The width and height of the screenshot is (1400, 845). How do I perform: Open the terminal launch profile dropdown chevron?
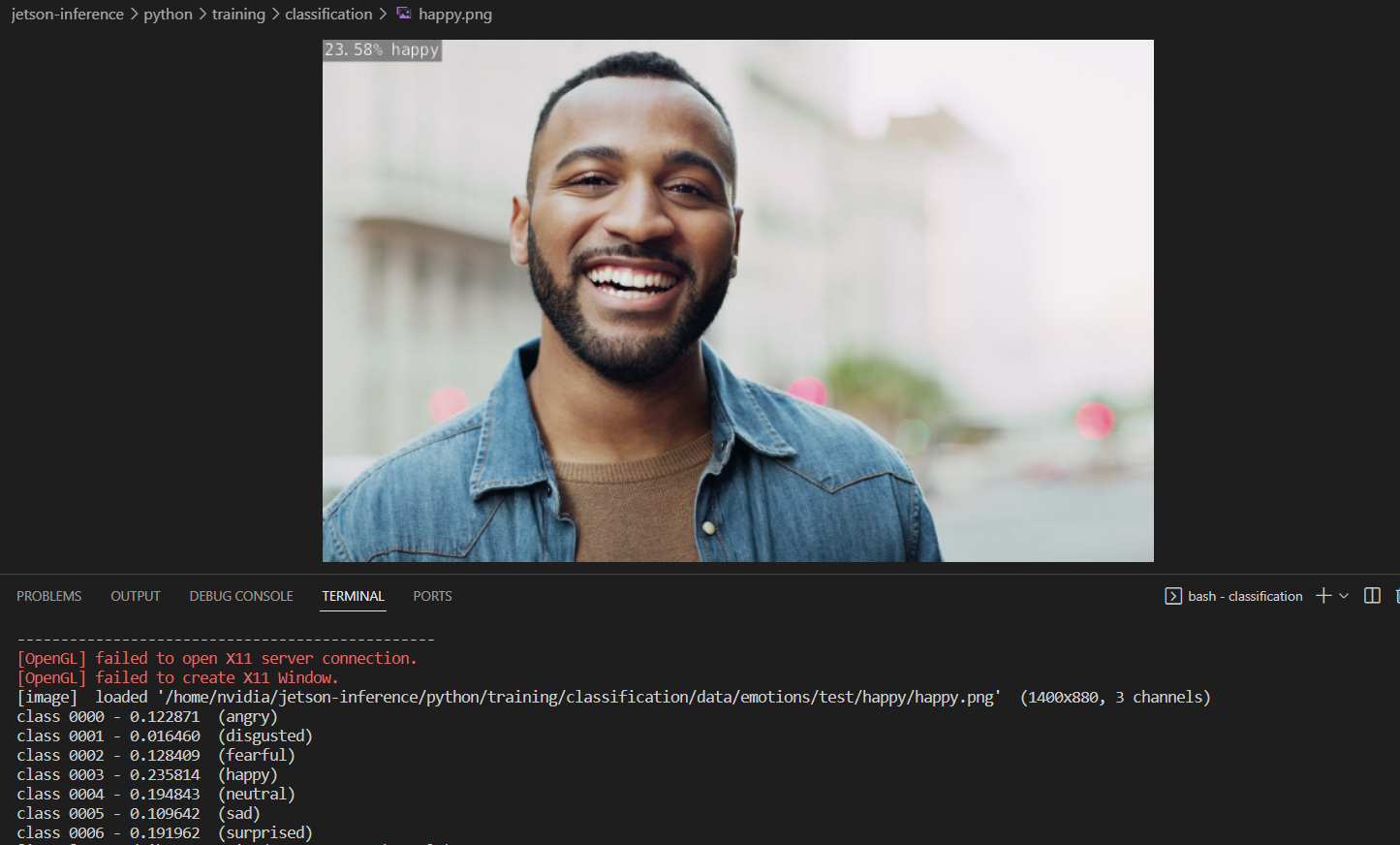click(1345, 595)
